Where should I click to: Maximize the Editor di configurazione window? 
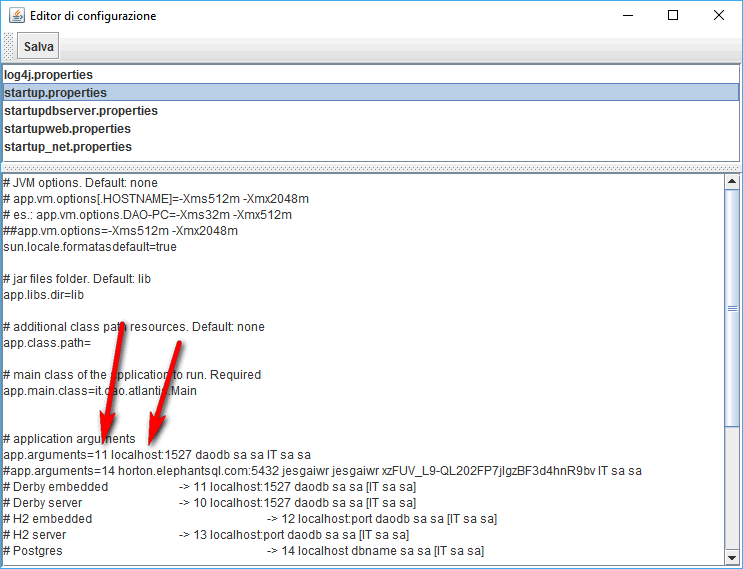[672, 15]
